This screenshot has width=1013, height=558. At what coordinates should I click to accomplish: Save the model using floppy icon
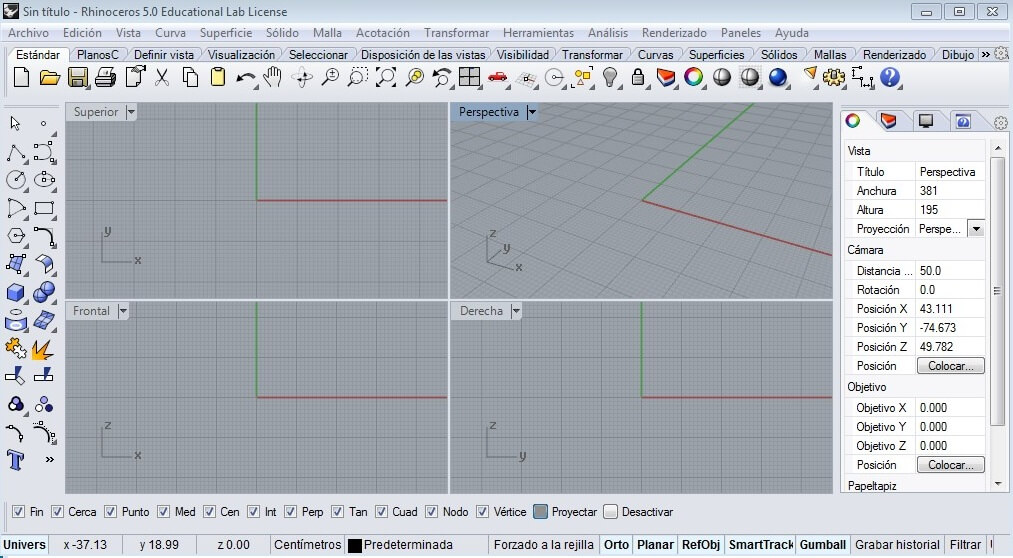78,78
